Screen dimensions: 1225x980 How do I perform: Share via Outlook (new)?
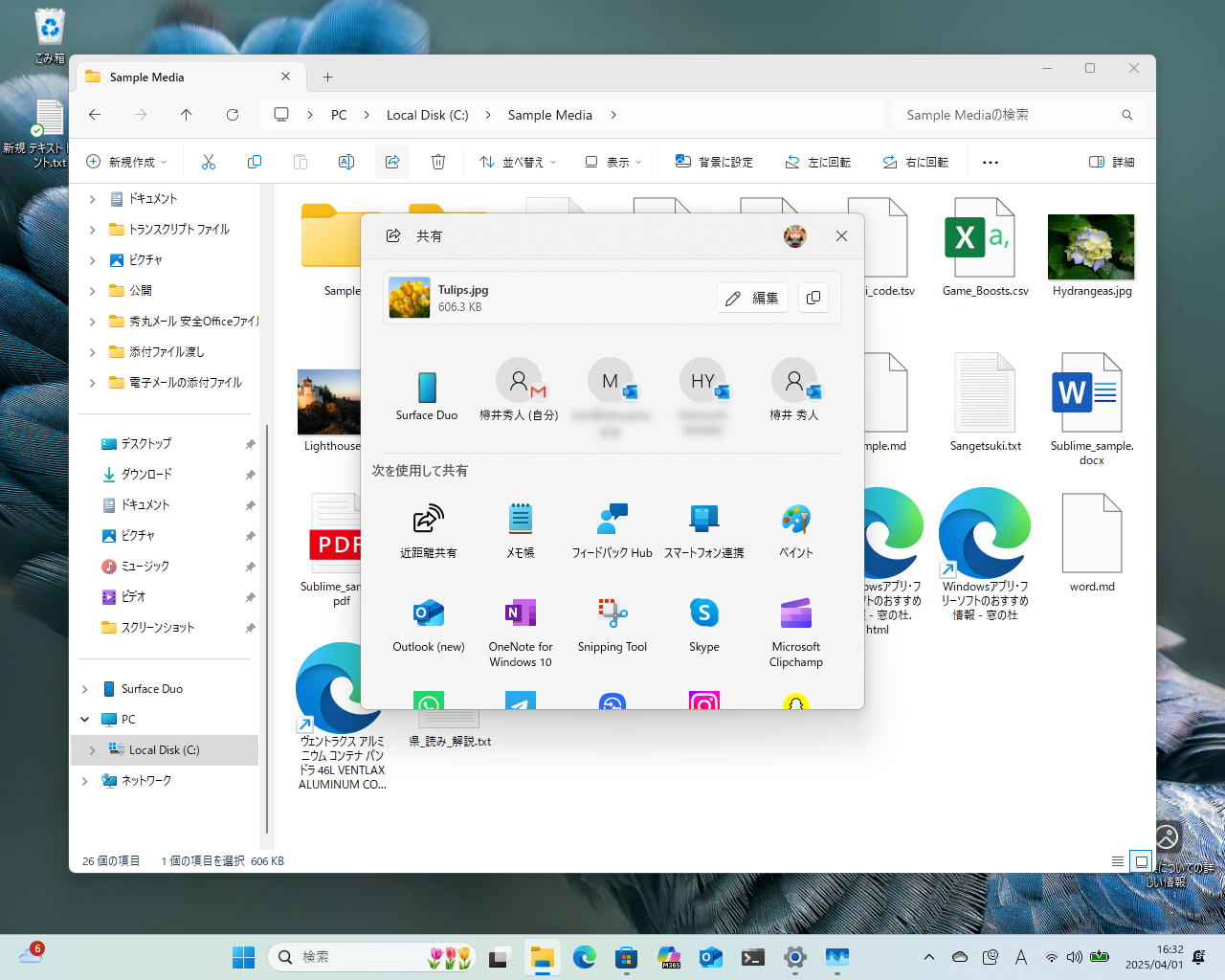tap(428, 627)
